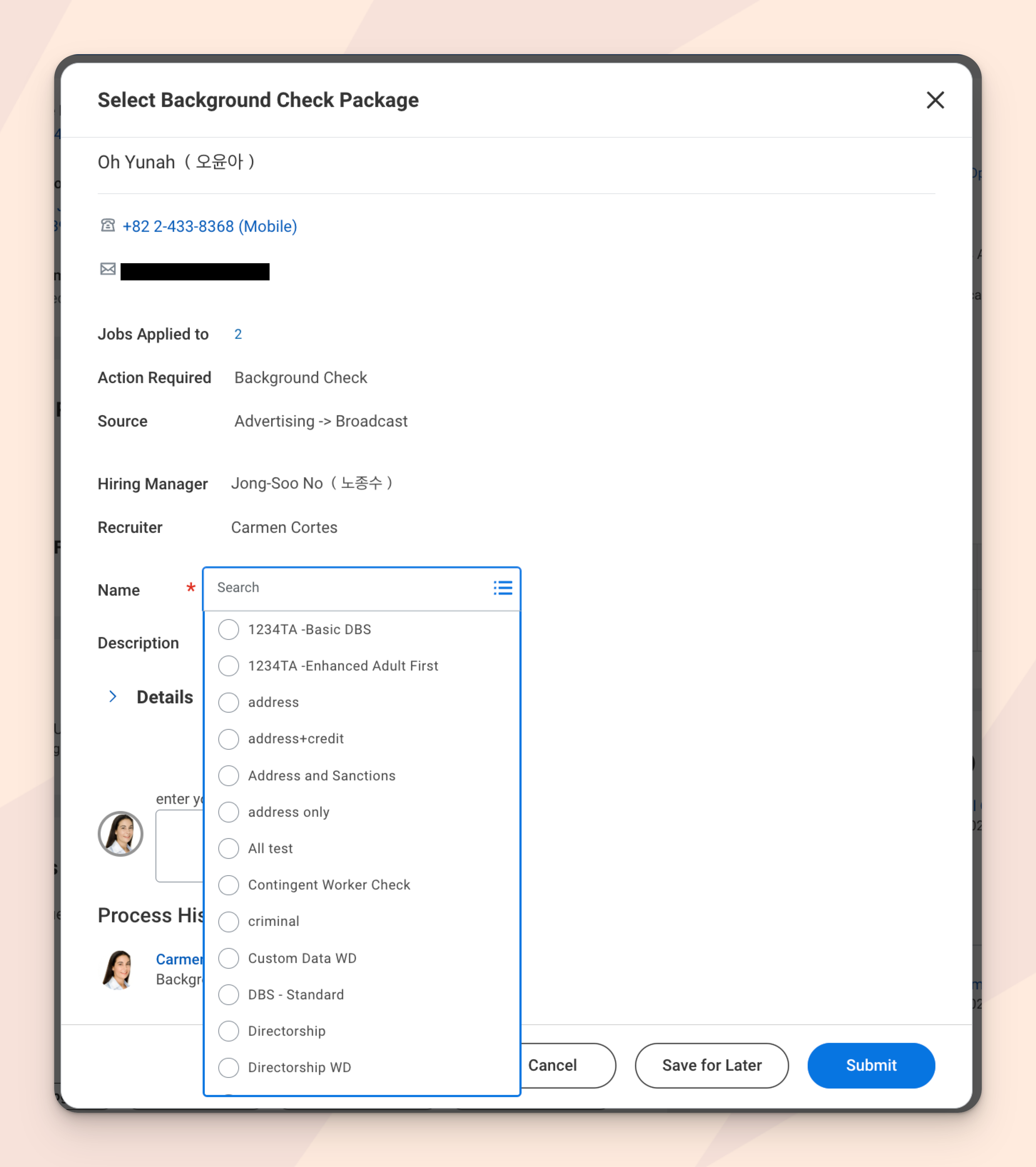Click the hiring manager name Jong-Soo No

(312, 484)
